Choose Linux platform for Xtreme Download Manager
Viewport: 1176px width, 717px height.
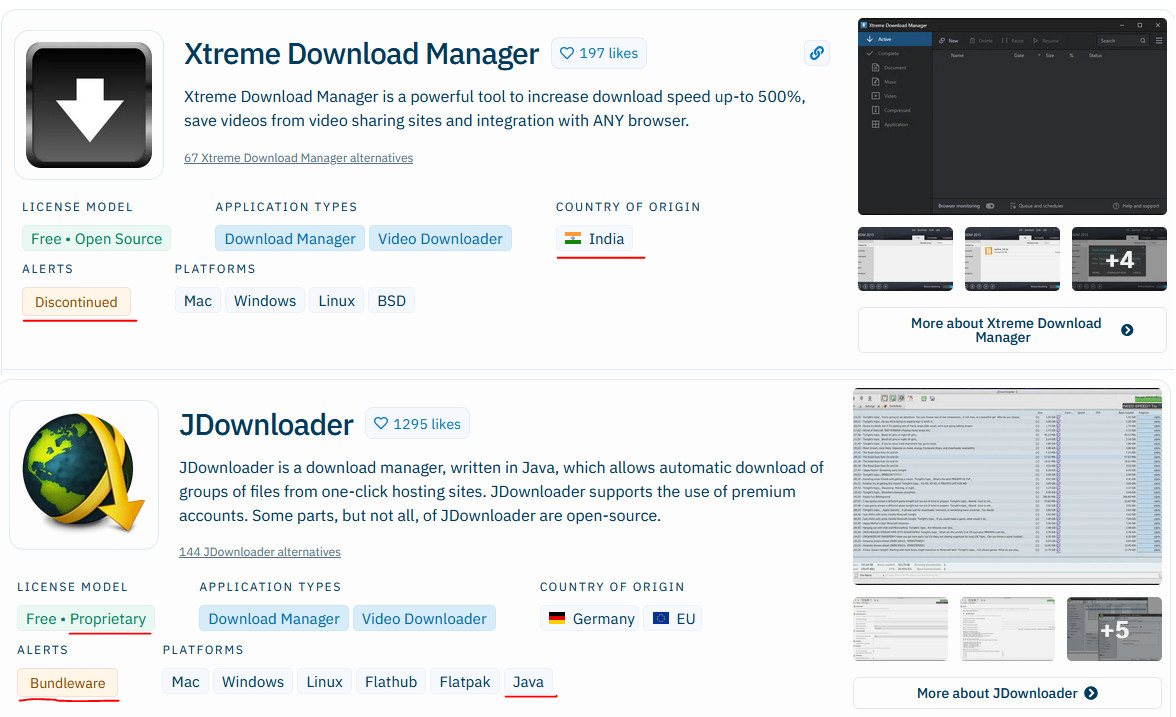tap(337, 301)
